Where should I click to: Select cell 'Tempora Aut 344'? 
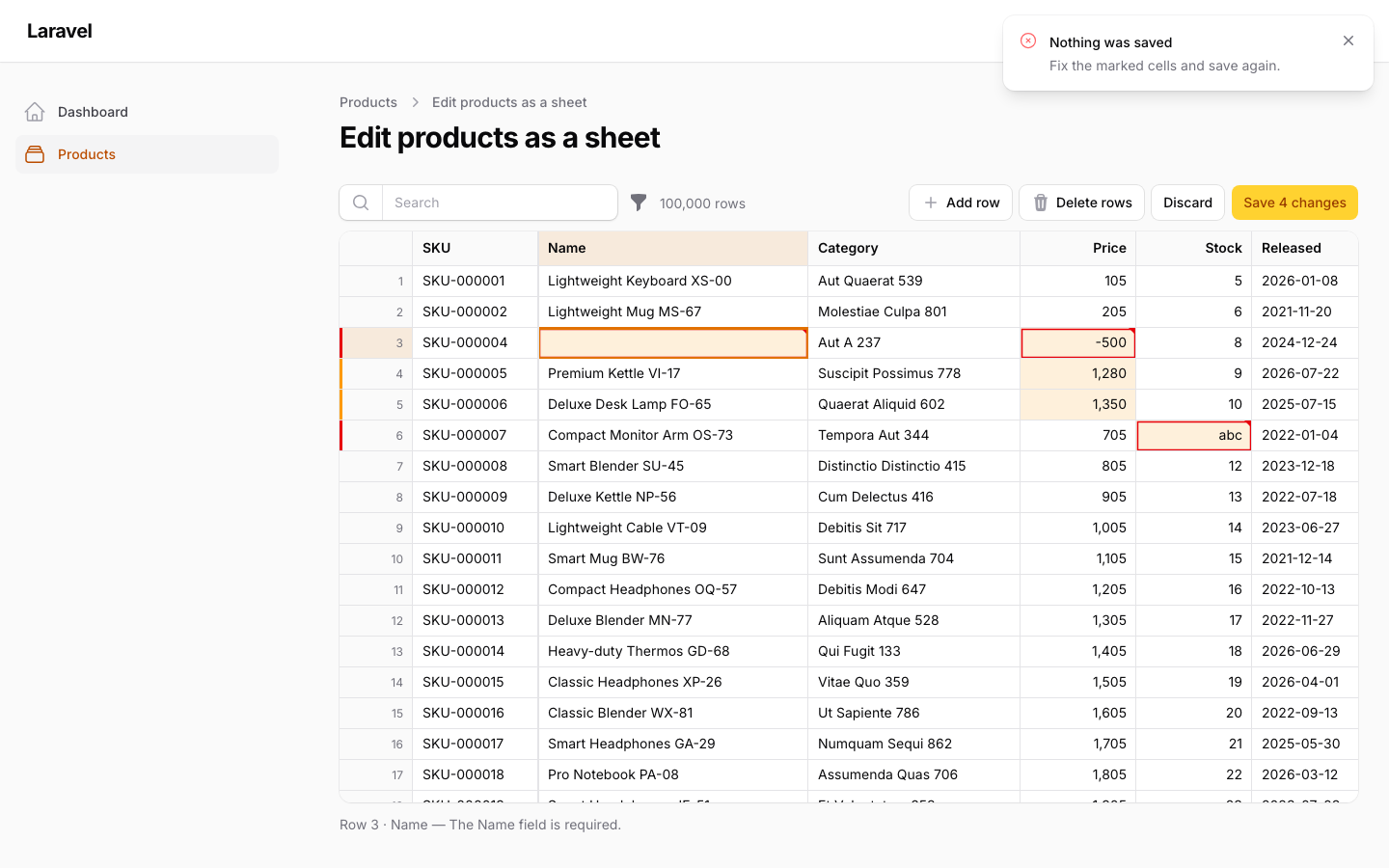click(914, 435)
